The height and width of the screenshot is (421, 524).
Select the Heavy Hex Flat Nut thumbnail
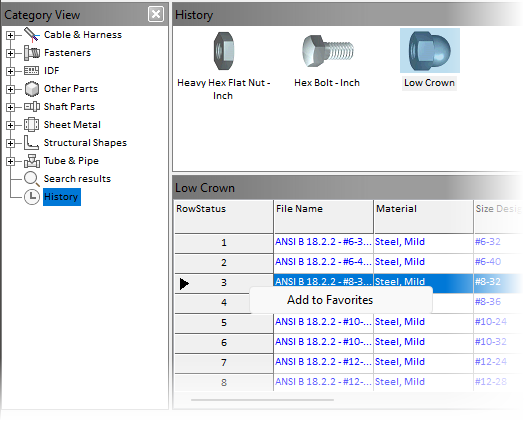point(224,51)
